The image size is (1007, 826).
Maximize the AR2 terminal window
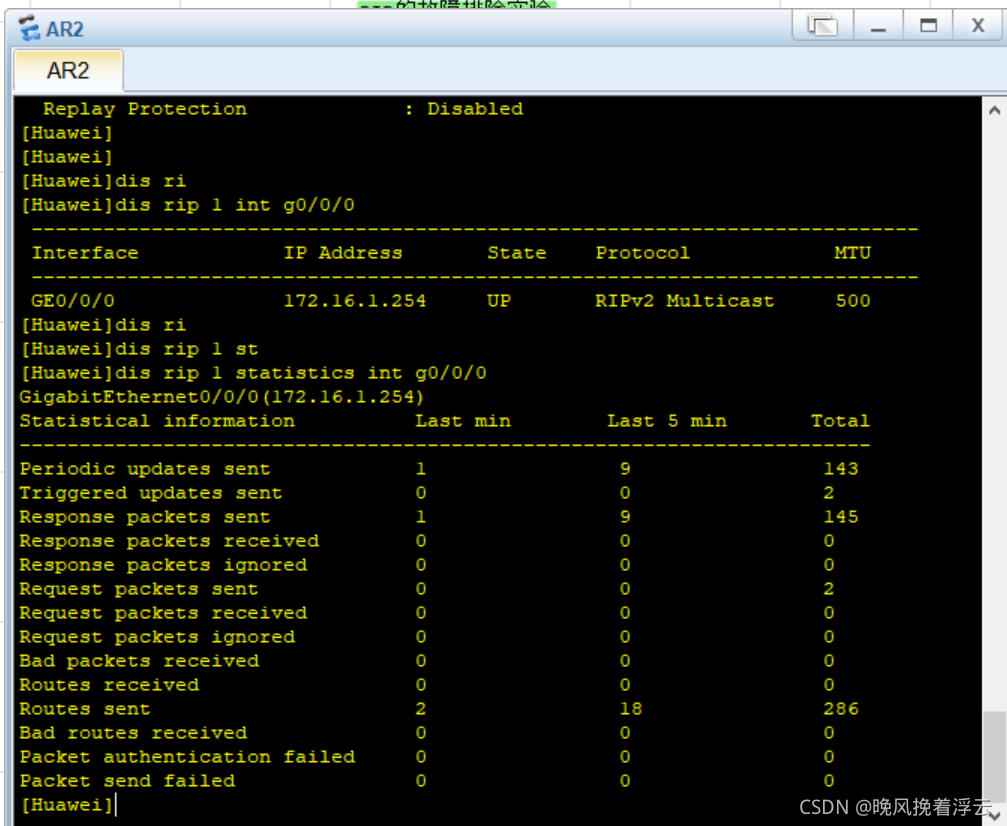(x=928, y=26)
